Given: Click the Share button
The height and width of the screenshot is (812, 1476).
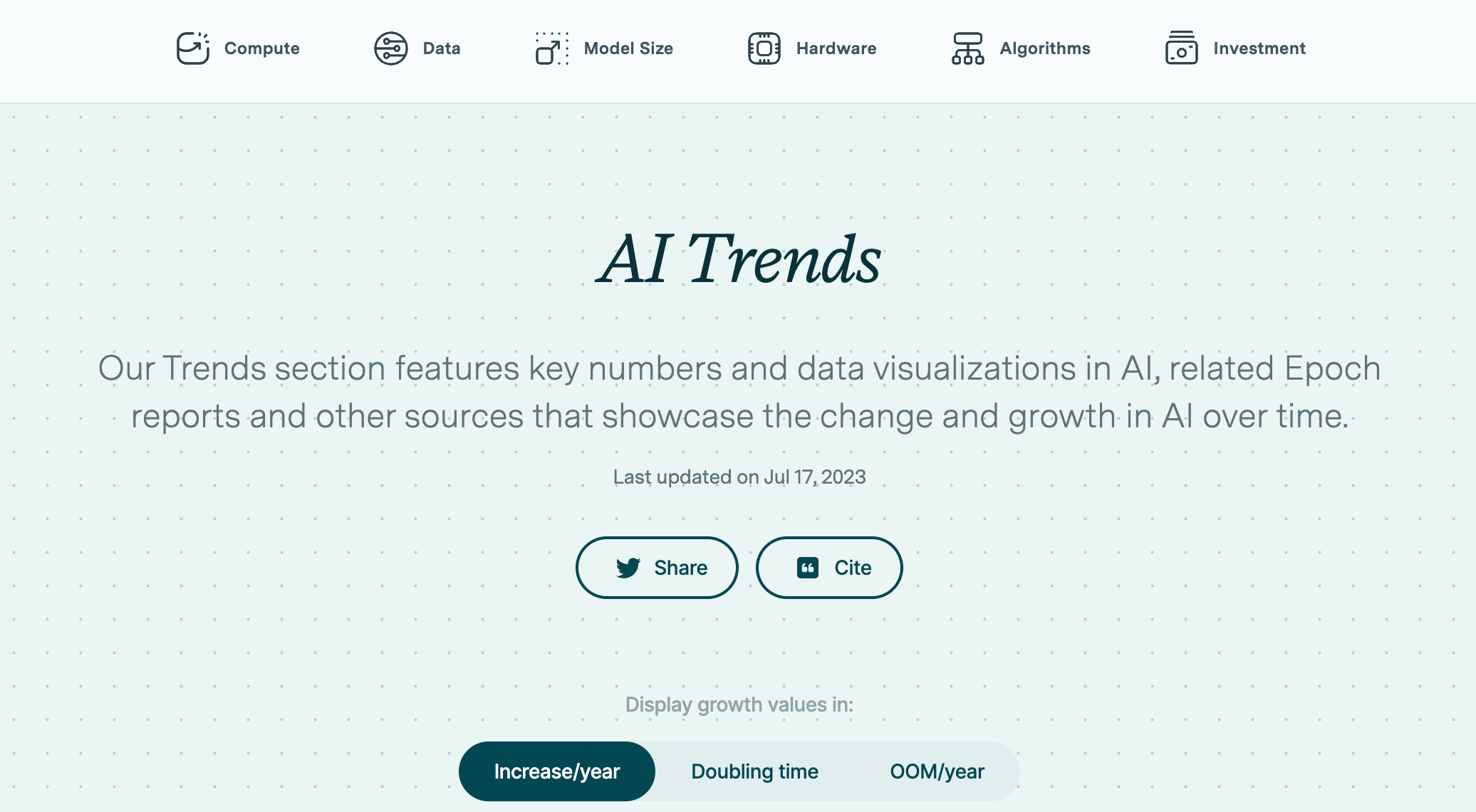Looking at the screenshot, I should tap(657, 567).
